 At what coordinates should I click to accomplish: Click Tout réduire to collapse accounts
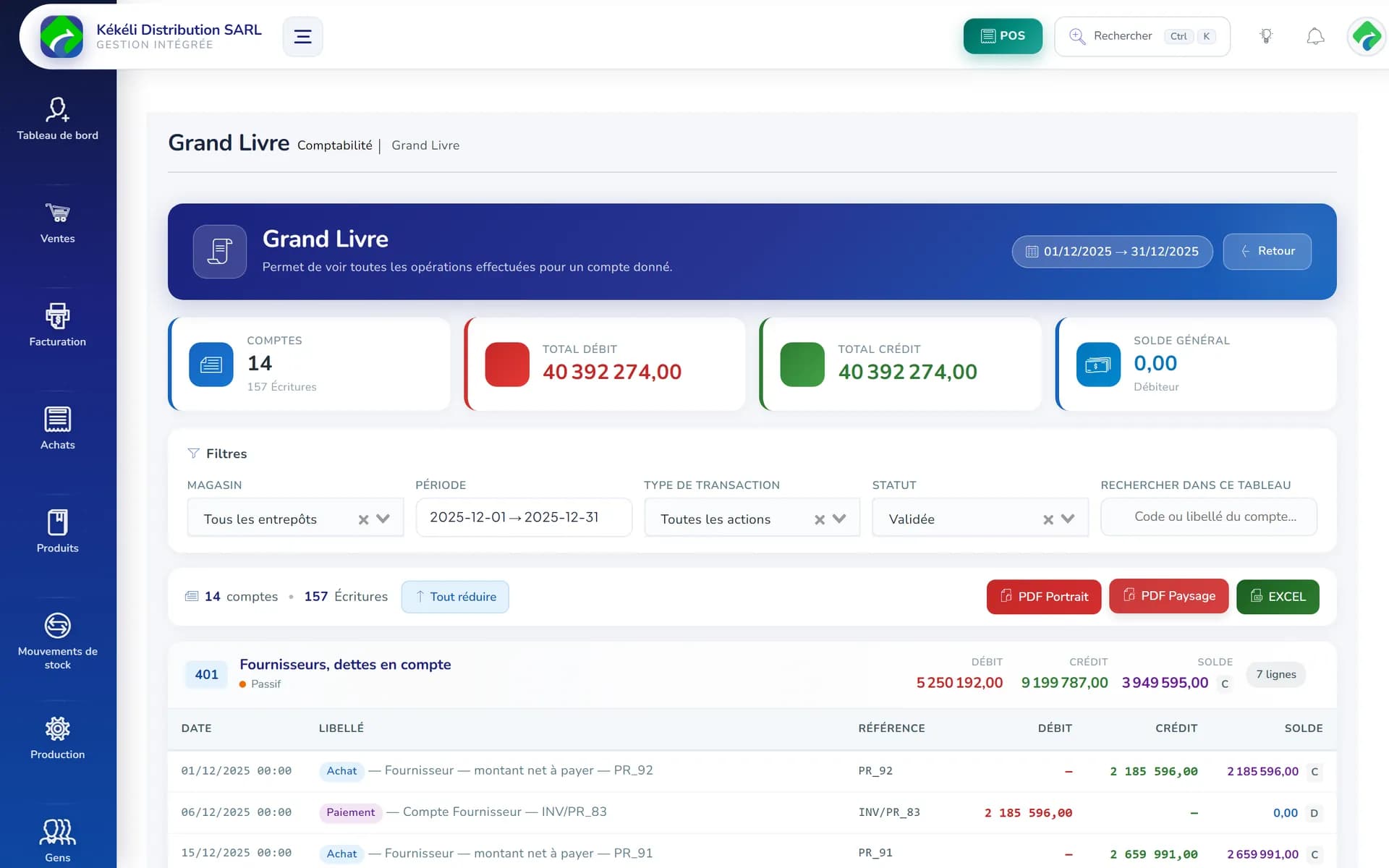455,597
